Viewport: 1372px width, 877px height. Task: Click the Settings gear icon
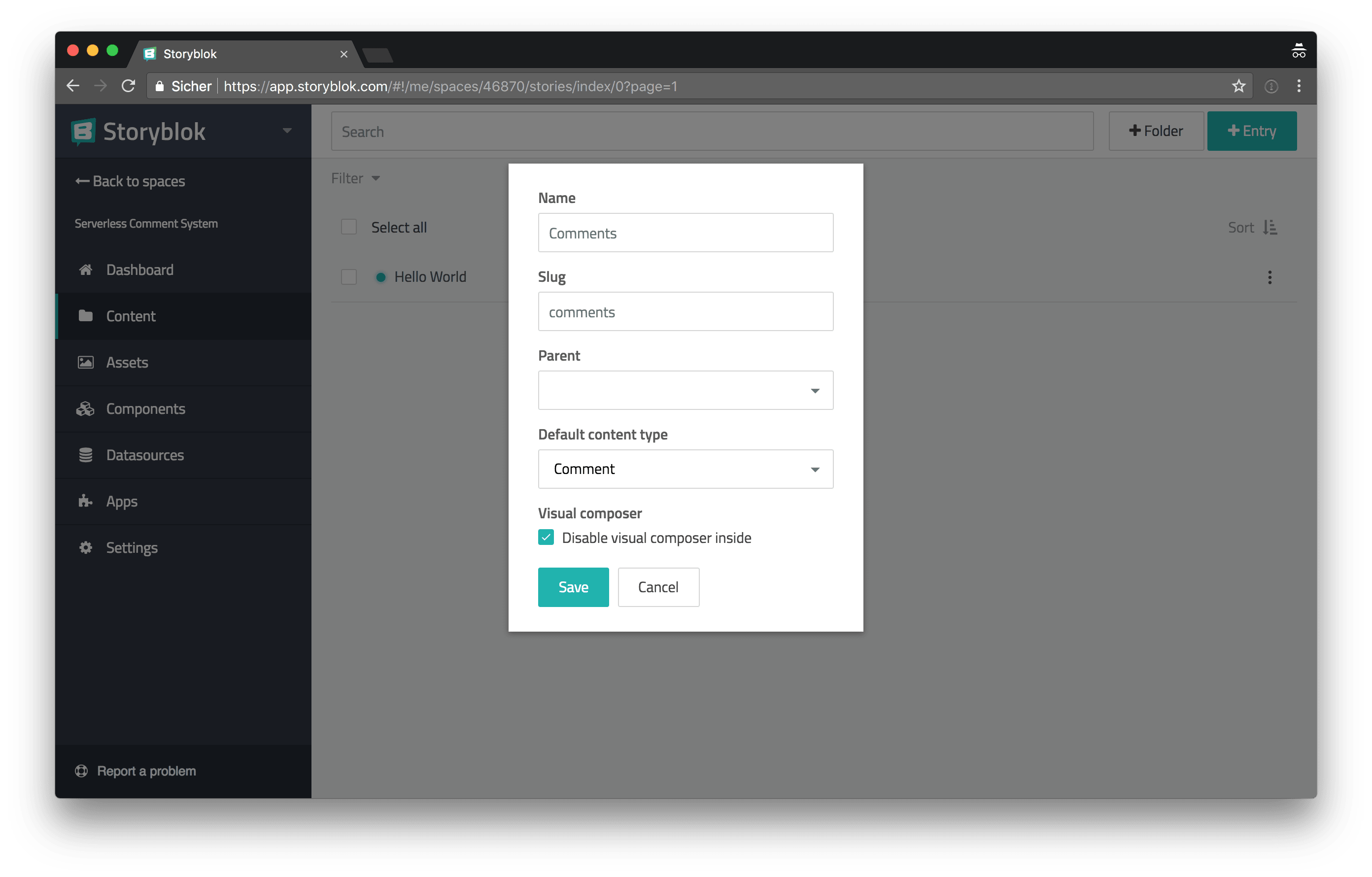(x=85, y=548)
